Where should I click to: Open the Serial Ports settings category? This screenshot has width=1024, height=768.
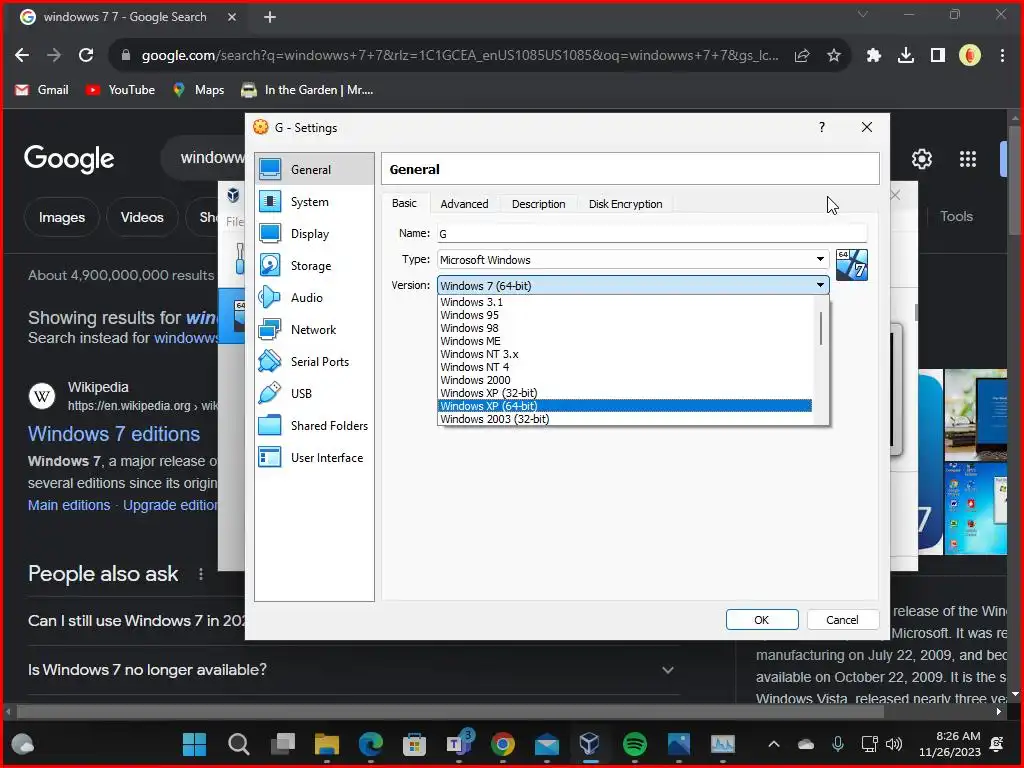(314, 362)
